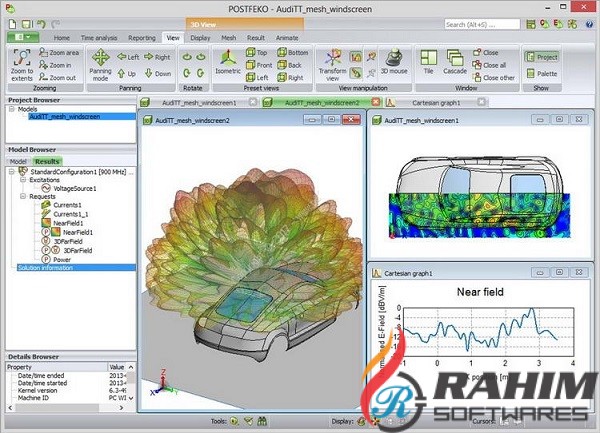The height and width of the screenshot is (433, 600).
Task: Open the Animate ribbon tab
Action: tap(287, 38)
